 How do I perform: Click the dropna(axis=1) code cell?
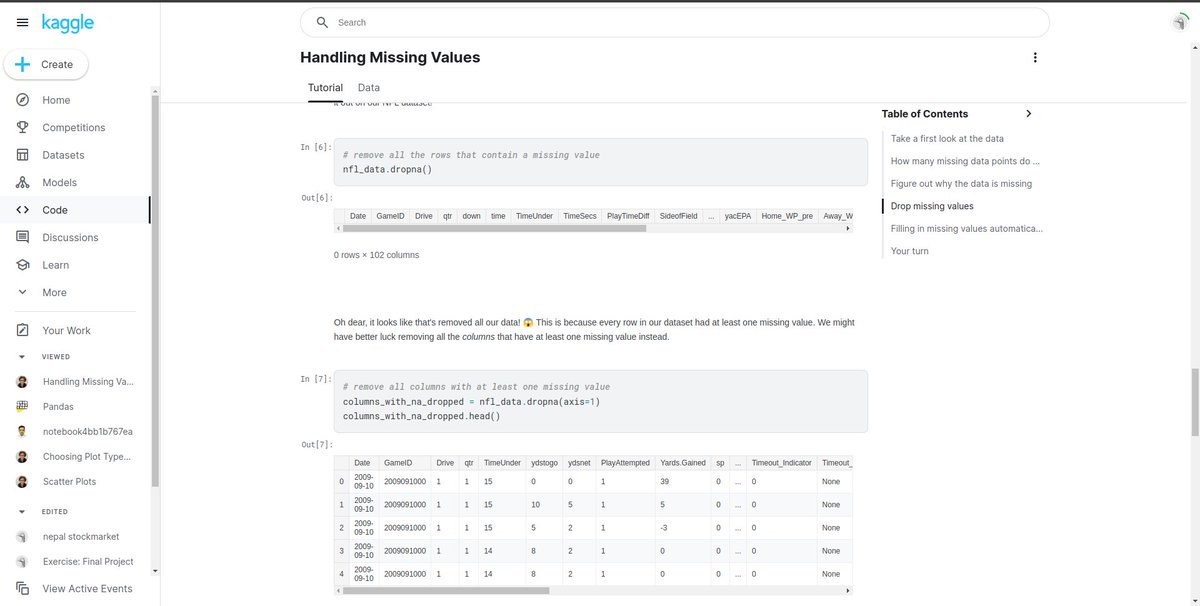coord(600,401)
